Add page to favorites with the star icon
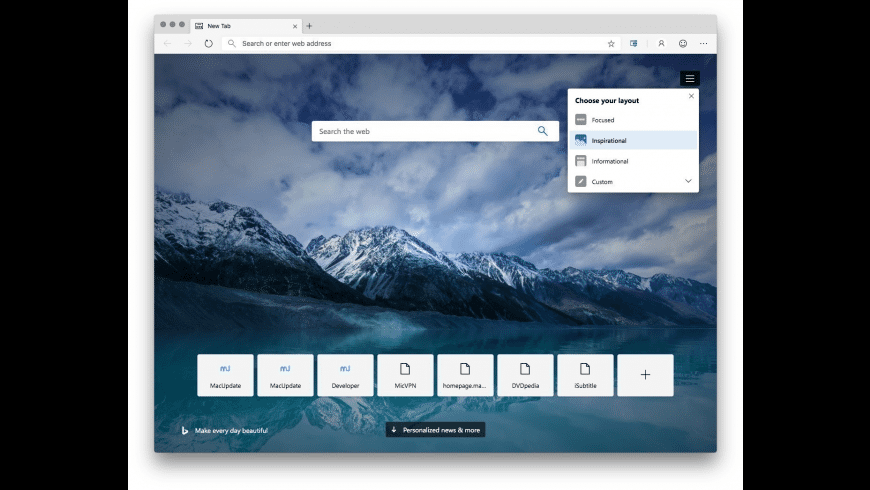 (x=611, y=43)
